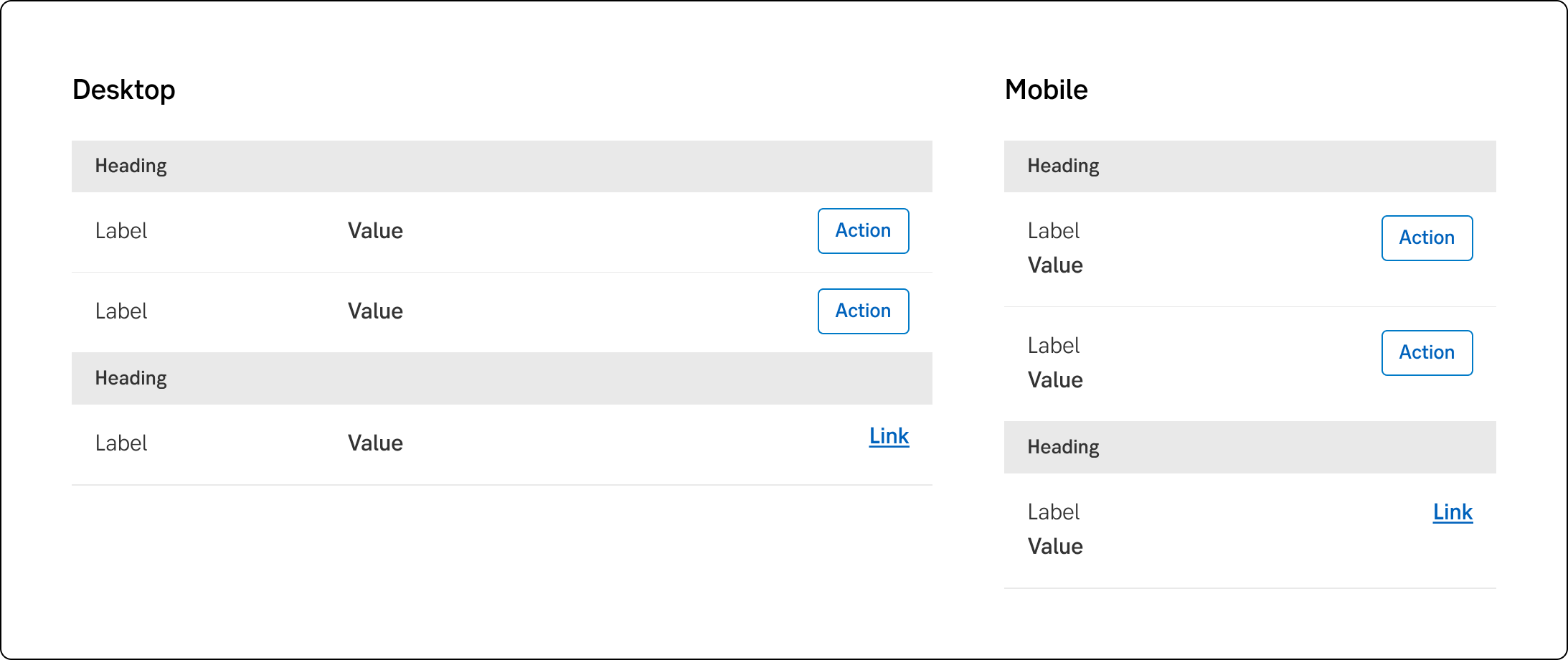The image size is (1568, 660).
Task: Click the first Action button in Mobile layout
Action: [x=1427, y=238]
